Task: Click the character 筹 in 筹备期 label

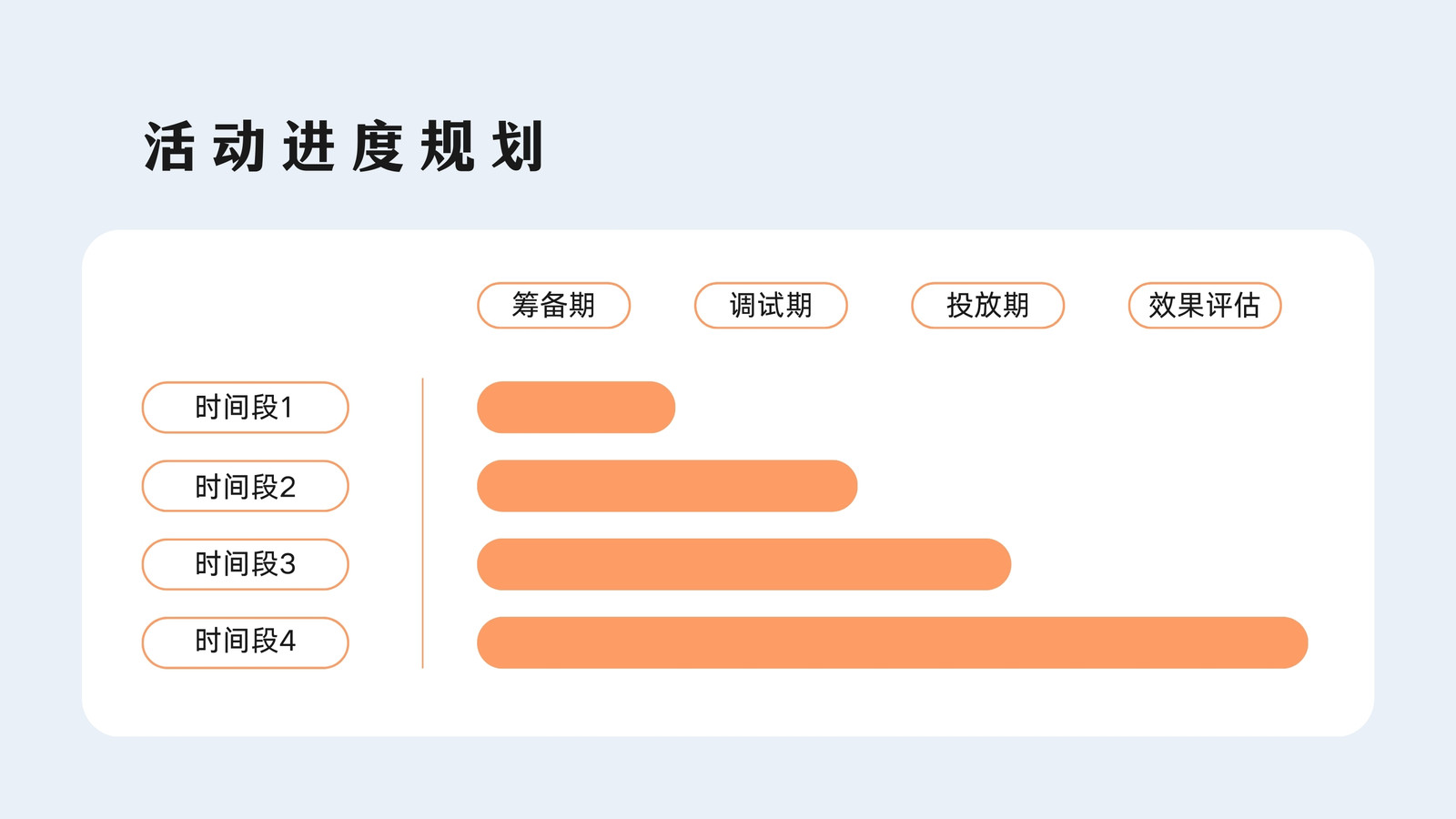Action: (526, 305)
